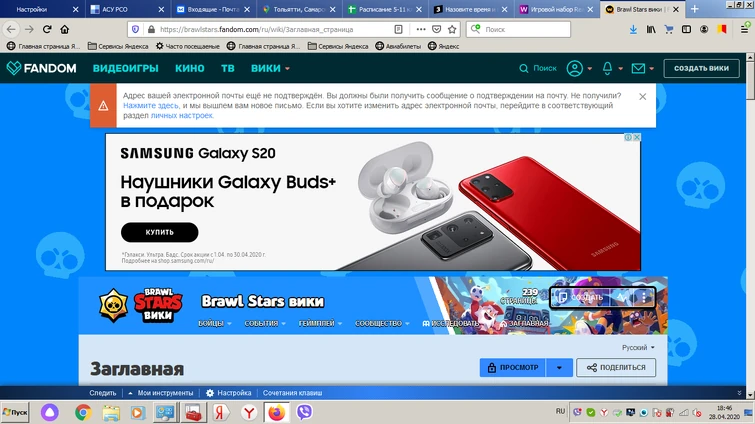Image resolution: width=755 pixels, height=424 pixels.
Task: Open Fandom notifications bell
Action: [x=608, y=68]
